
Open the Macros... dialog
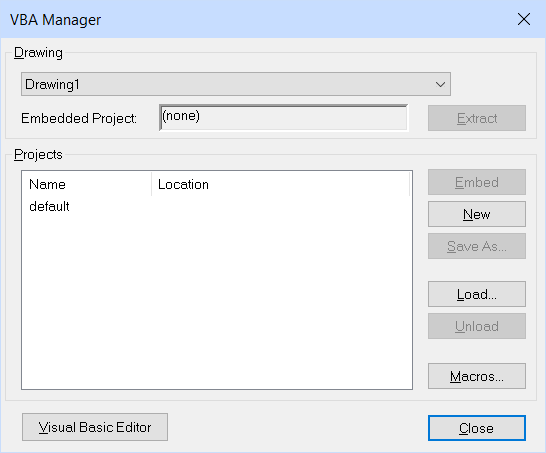coord(477,376)
